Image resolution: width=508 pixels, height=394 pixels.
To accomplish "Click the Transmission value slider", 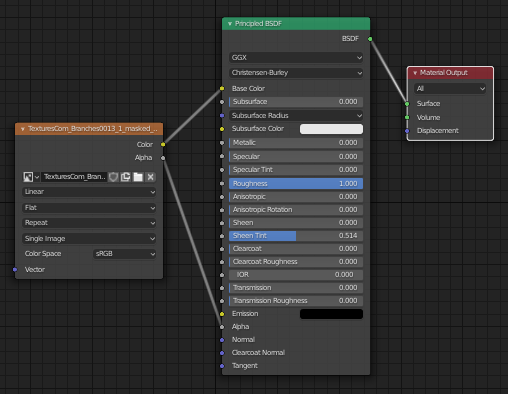I will (296, 288).
